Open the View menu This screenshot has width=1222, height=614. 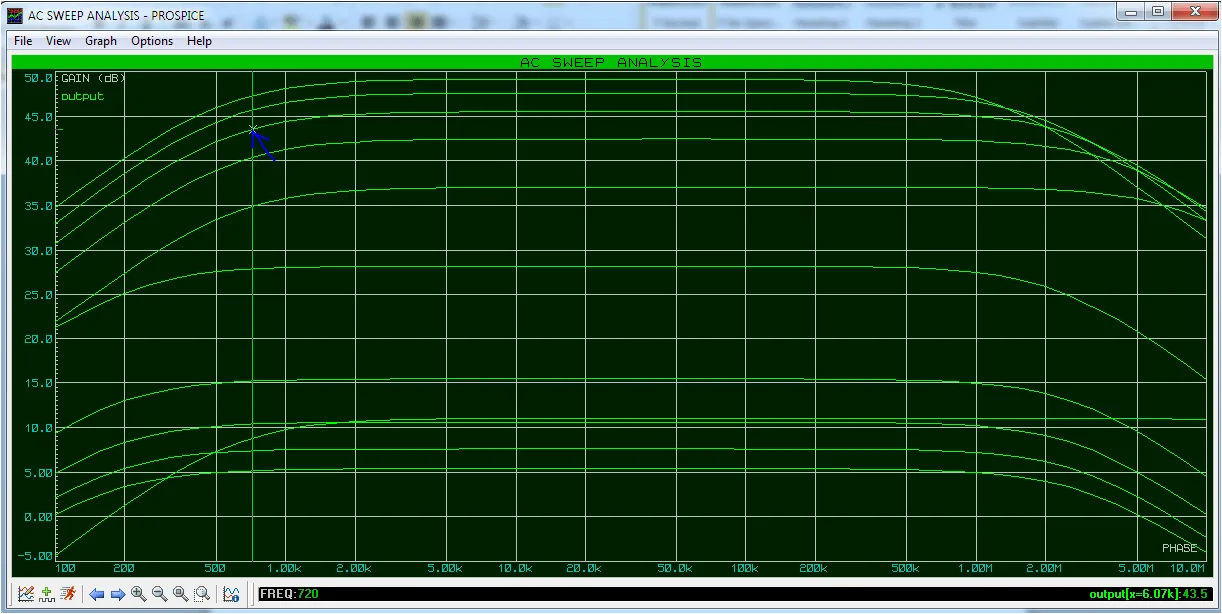point(58,41)
